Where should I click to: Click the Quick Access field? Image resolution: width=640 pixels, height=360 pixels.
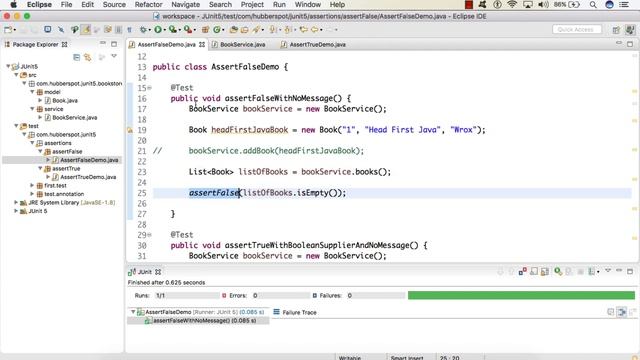[577, 30]
